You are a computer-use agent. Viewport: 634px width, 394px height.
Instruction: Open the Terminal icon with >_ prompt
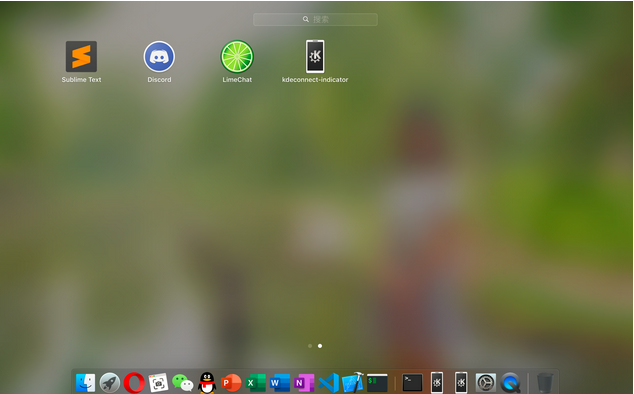point(412,382)
